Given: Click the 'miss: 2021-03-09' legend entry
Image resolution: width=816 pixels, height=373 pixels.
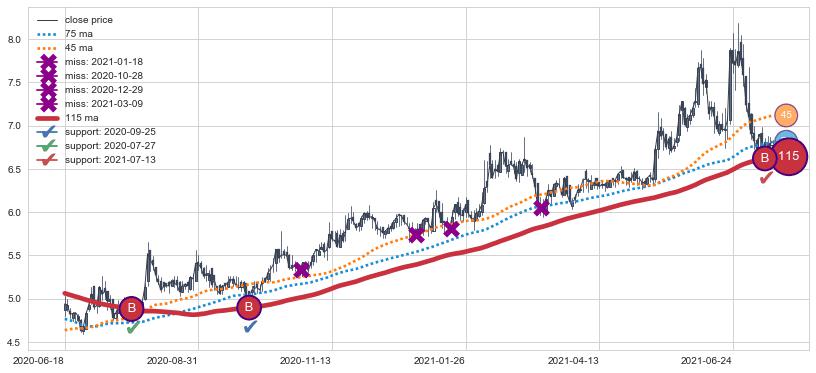Looking at the screenshot, I should coord(90,104).
